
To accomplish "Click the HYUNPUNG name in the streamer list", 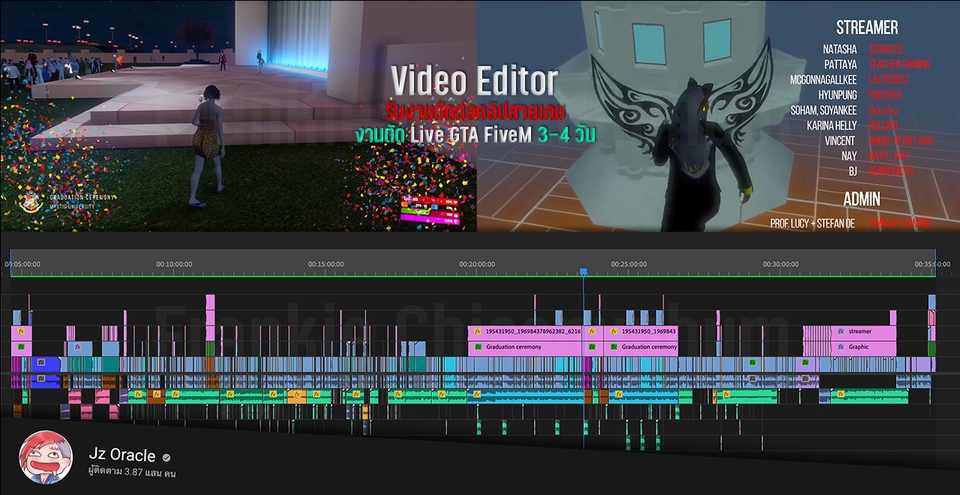I will (x=838, y=95).
